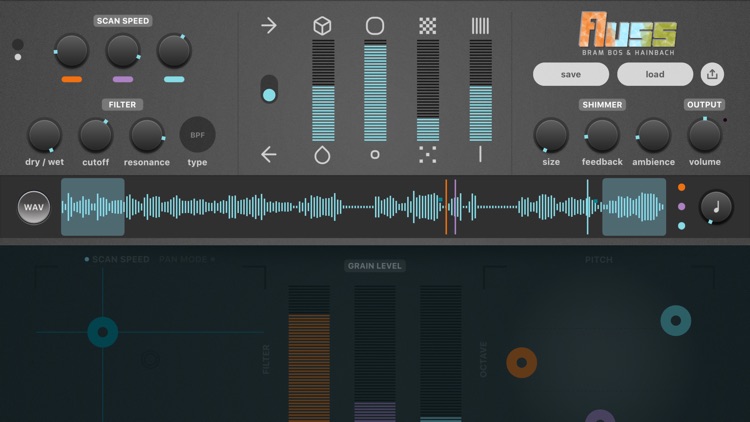Screen dimensions: 750x422
Task: Click the backward arrow direction icon
Action: [x=269, y=155]
